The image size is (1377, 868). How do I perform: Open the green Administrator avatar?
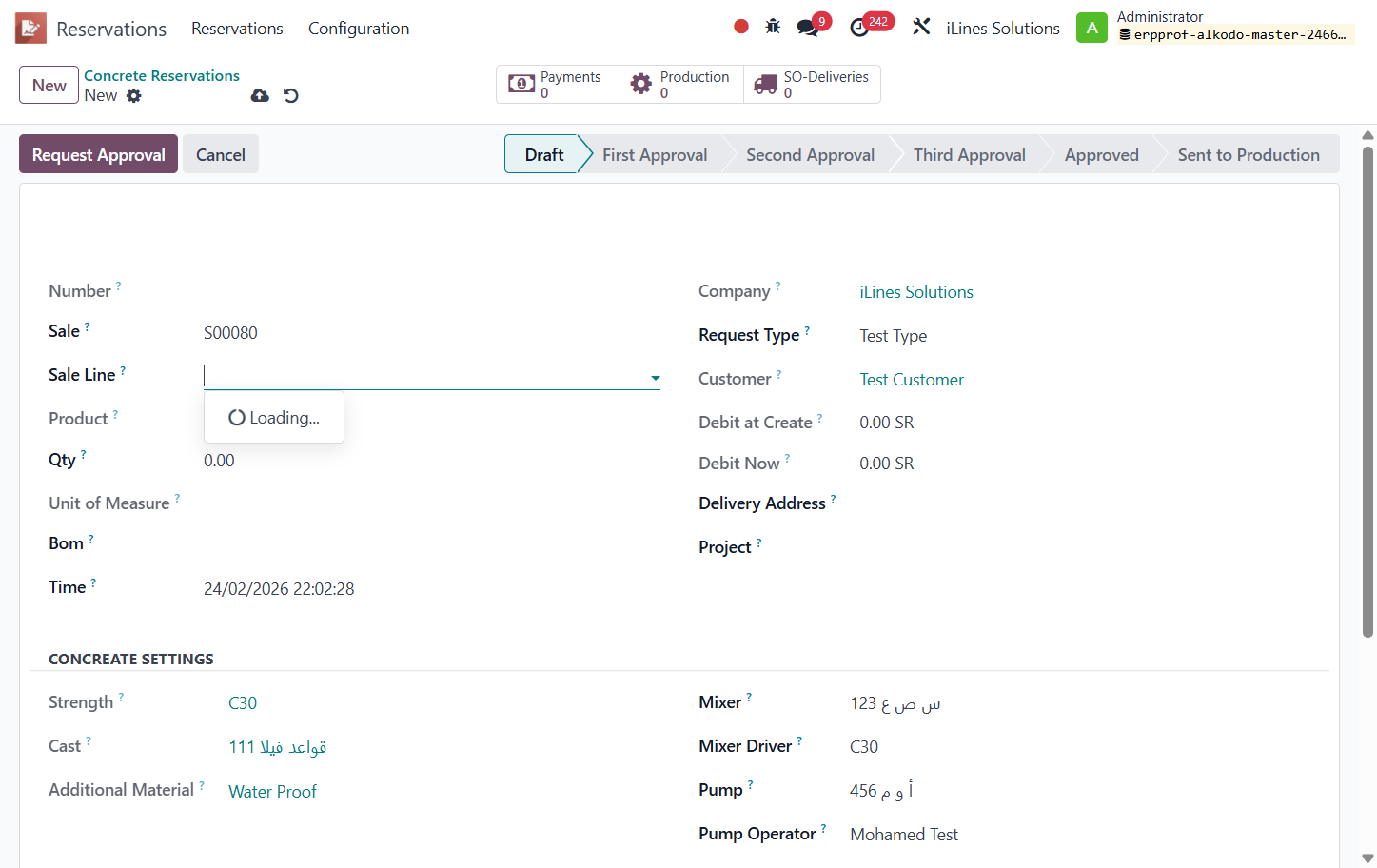click(1092, 28)
